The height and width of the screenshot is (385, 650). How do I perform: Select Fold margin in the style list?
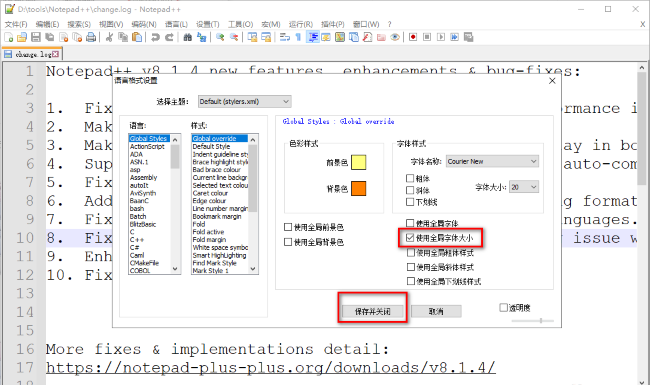[209, 240]
